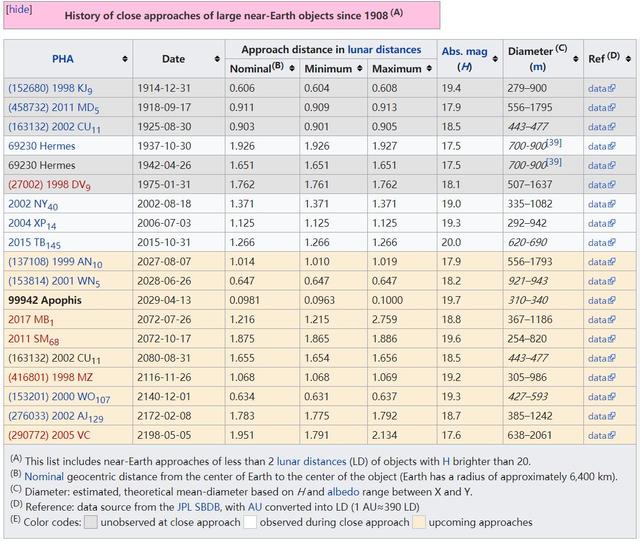Open data reference for 2017 MB1 row
Image resolution: width=640 pixels, height=541 pixels.
coord(601,318)
